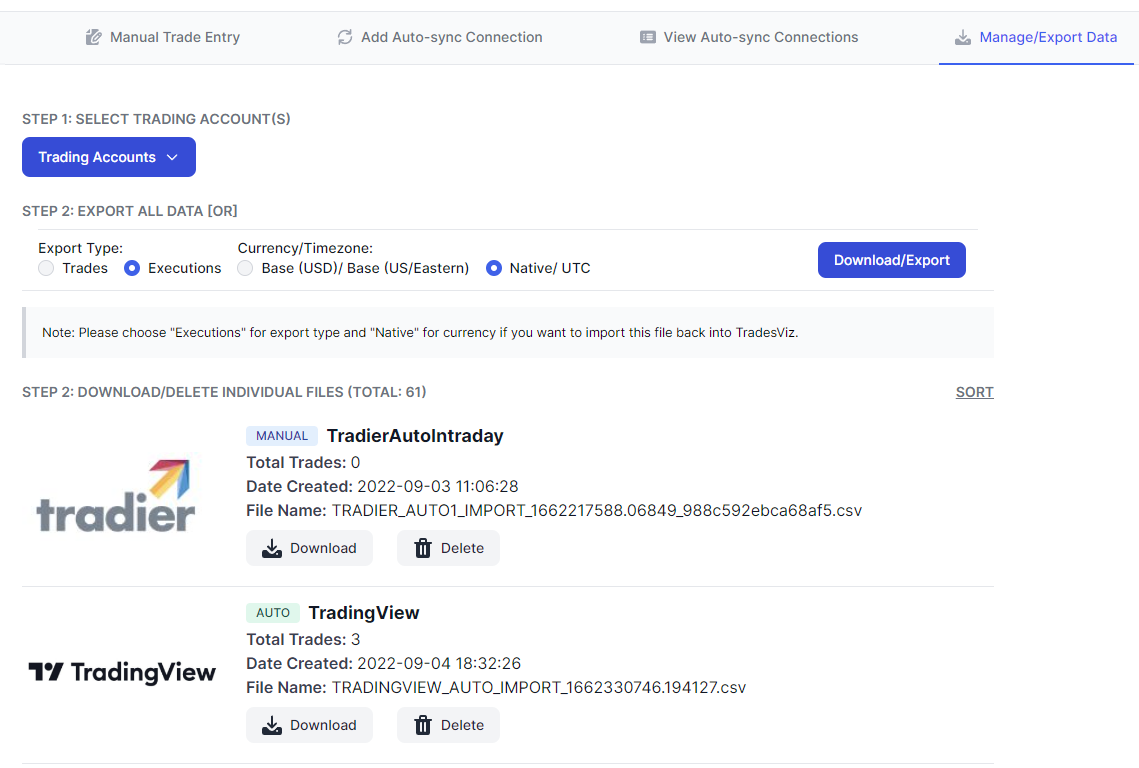Click 'Total Trades: 3' text
This screenshot has height=768, width=1139.
(303, 639)
